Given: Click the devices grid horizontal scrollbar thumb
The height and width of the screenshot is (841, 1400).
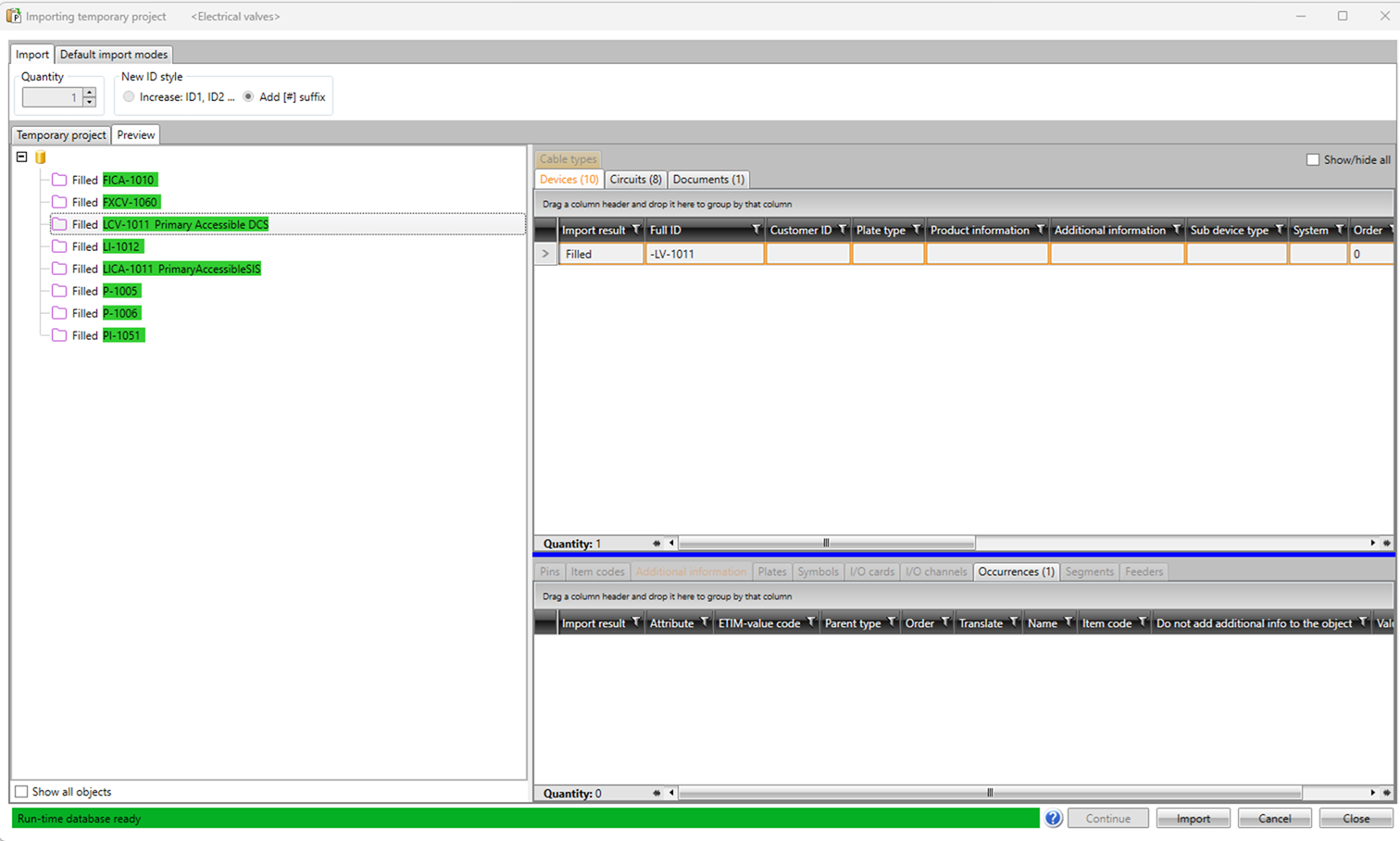Looking at the screenshot, I should (826, 544).
